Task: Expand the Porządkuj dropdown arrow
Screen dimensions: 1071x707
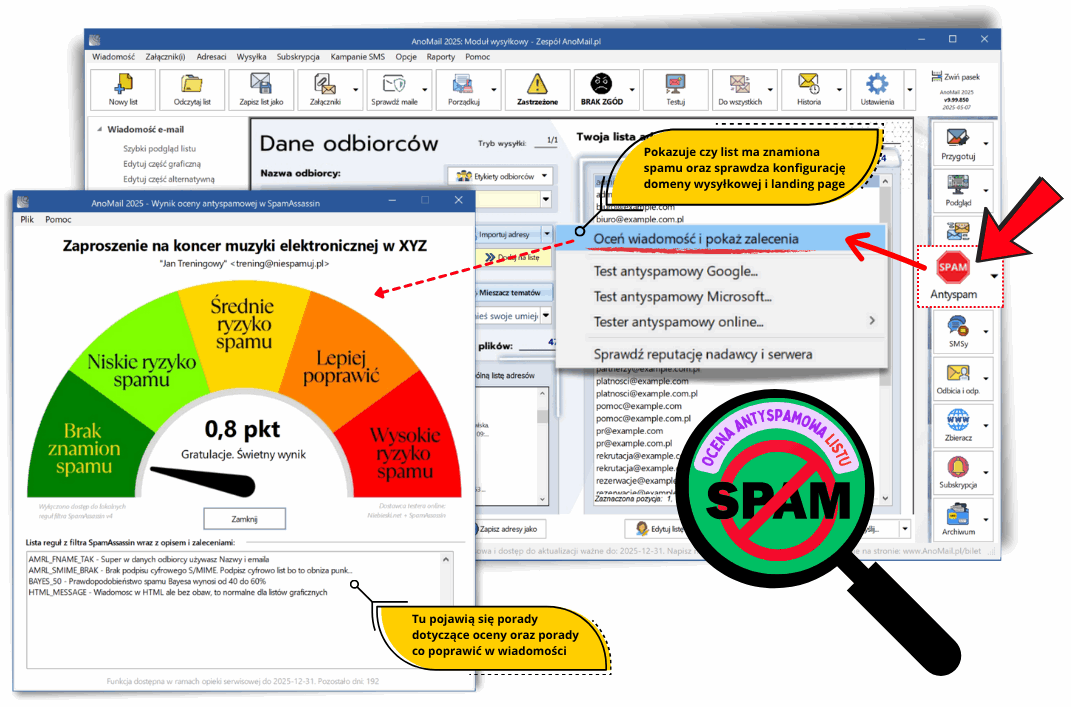Action: (494, 89)
